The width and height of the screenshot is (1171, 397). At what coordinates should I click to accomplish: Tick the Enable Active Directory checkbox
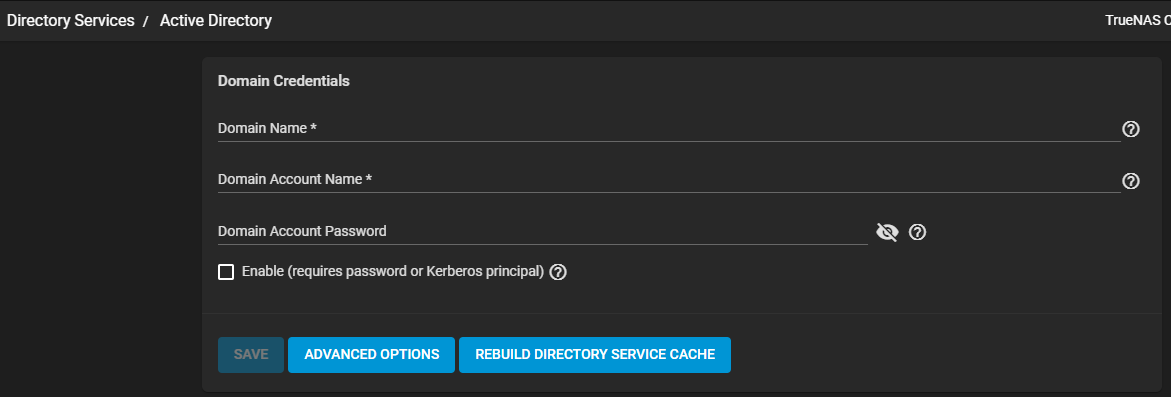coord(226,272)
